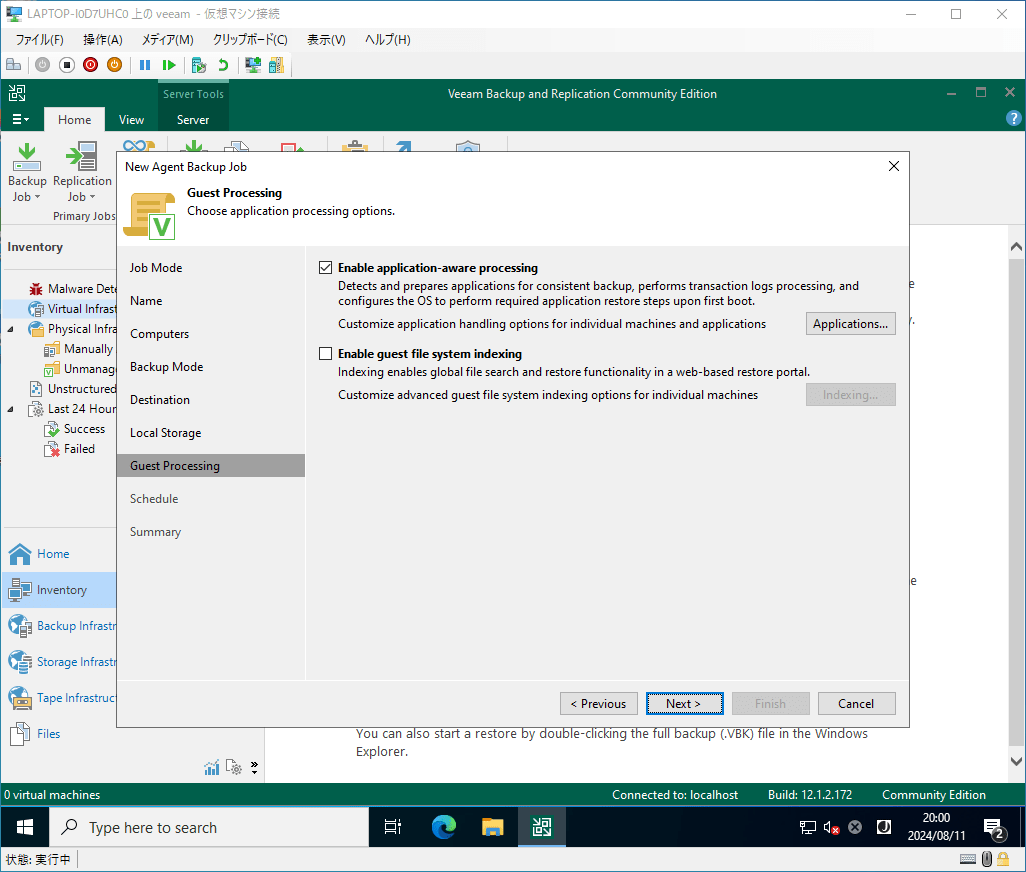Switch to the Home ribbon tab
Viewport: 1026px width, 872px height.
point(75,120)
